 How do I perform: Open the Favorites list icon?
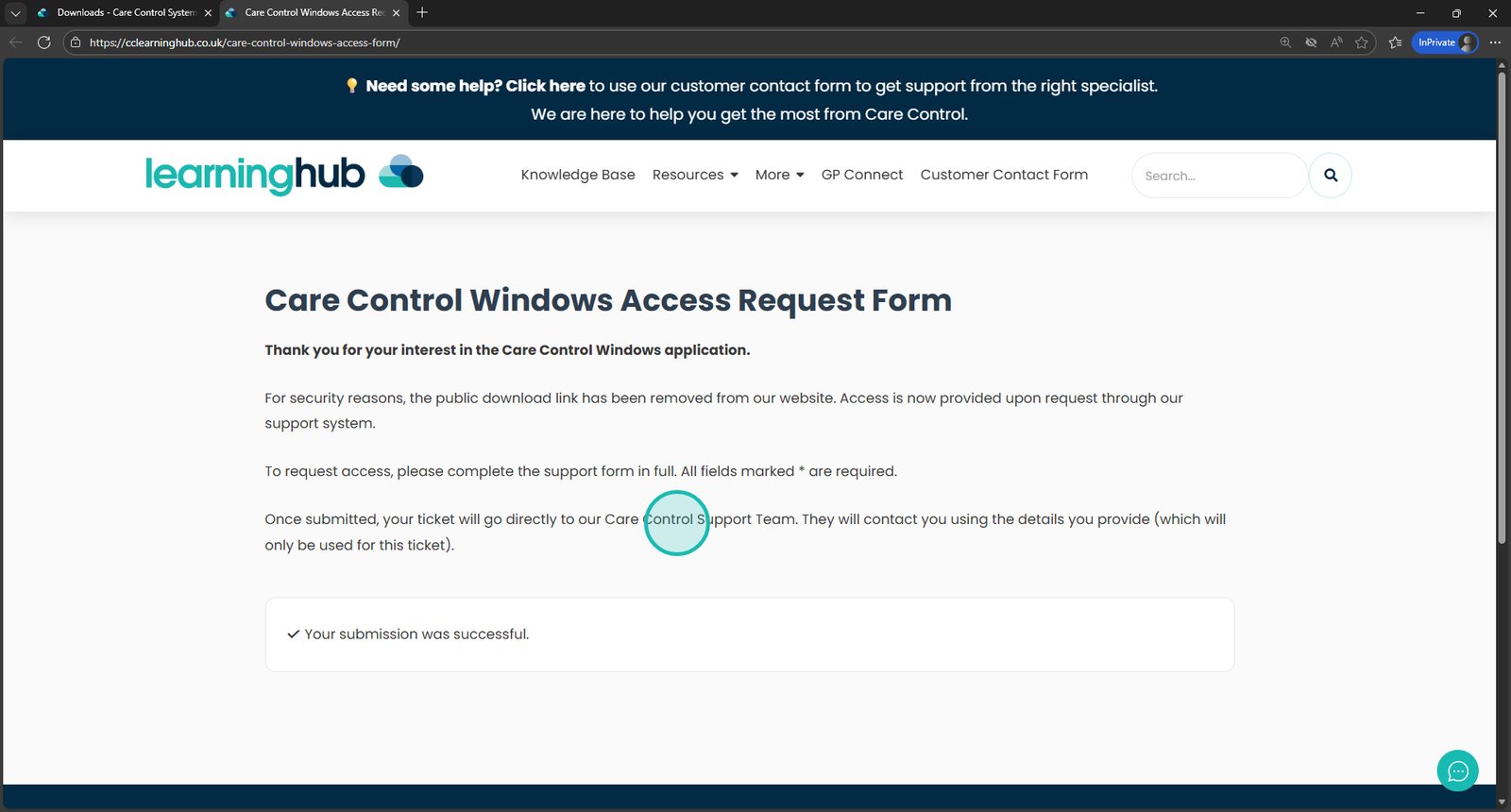click(x=1395, y=42)
